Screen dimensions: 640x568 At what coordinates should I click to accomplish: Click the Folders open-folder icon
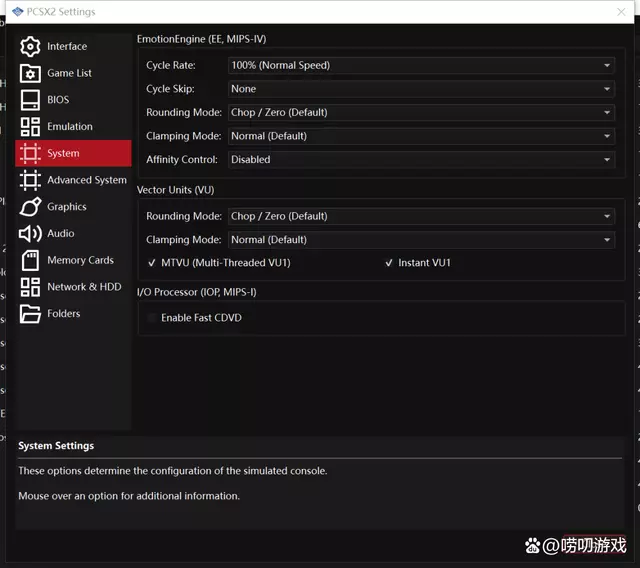30,314
